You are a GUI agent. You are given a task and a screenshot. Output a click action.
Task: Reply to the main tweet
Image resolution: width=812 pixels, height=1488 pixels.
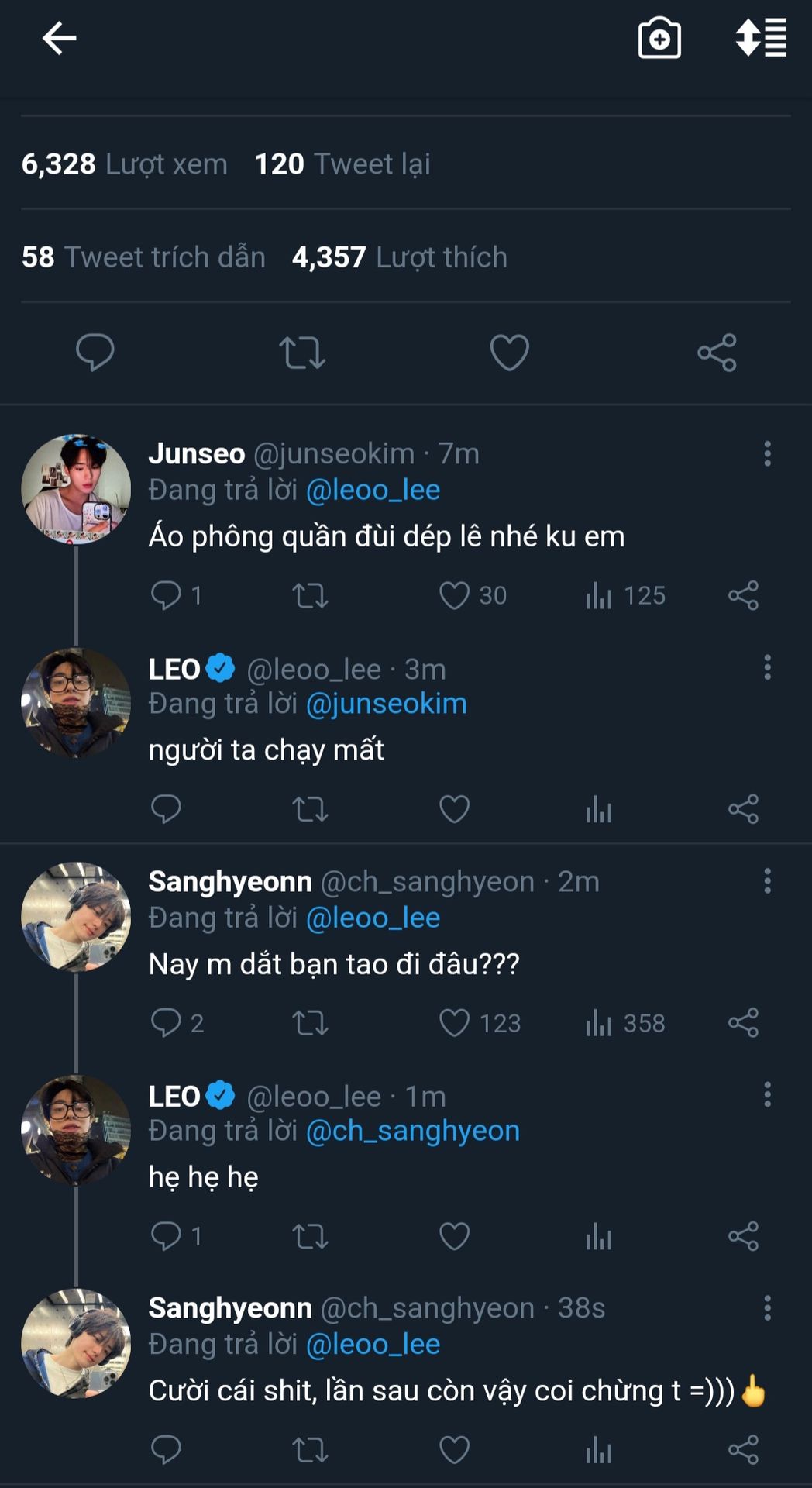point(95,353)
